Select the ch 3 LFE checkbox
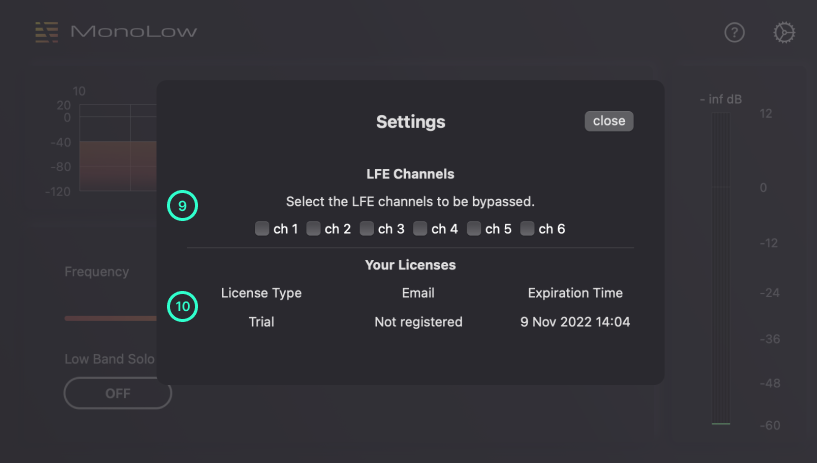The width and height of the screenshot is (817, 463). [368, 229]
